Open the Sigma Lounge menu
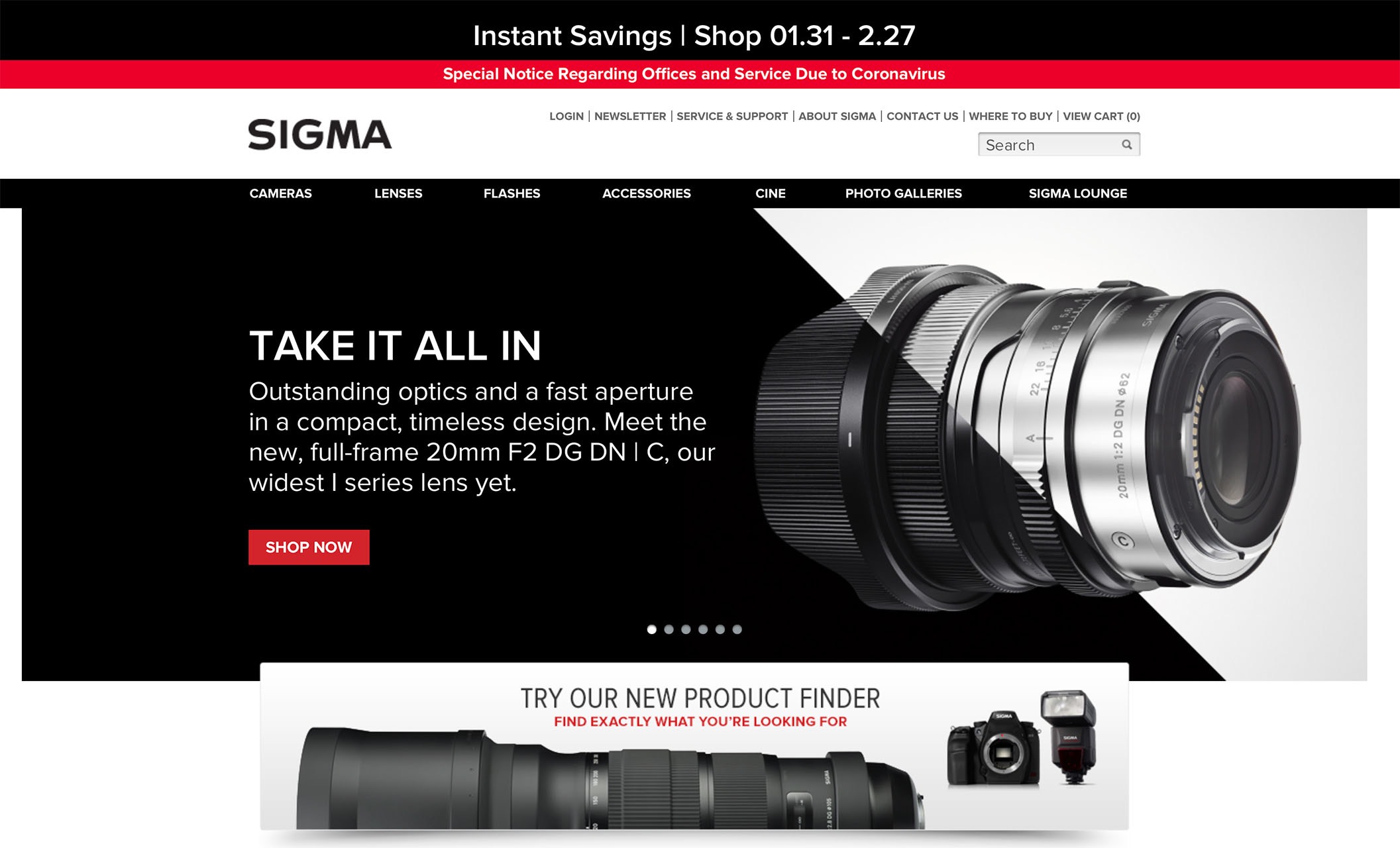This screenshot has width=1400, height=848. click(1078, 193)
